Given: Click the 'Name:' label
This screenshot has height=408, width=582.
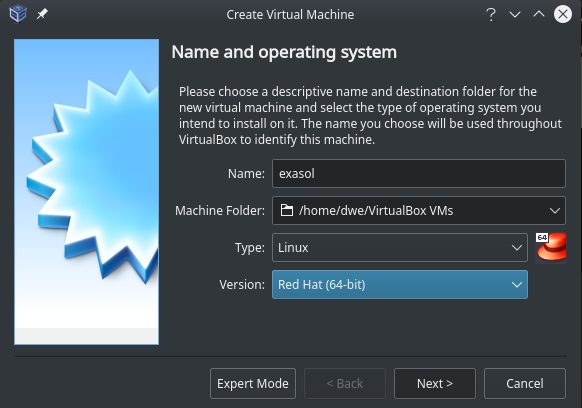Looking at the screenshot, I should tap(246, 173).
